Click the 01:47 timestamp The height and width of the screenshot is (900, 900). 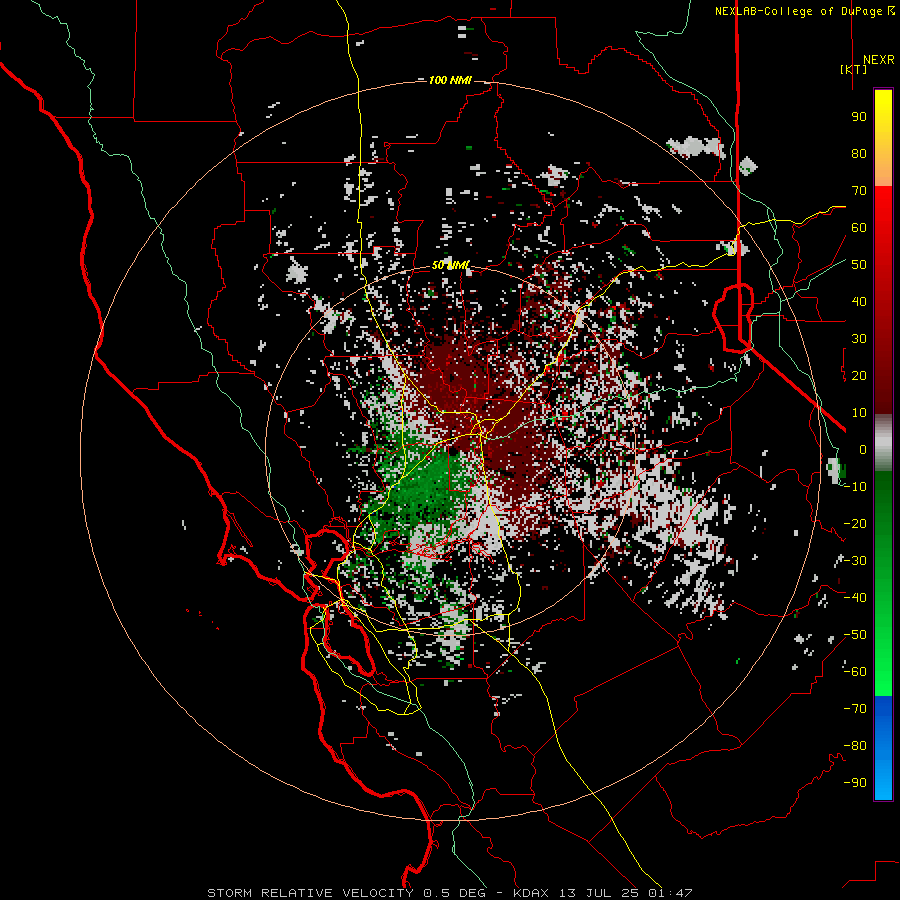tap(670, 893)
